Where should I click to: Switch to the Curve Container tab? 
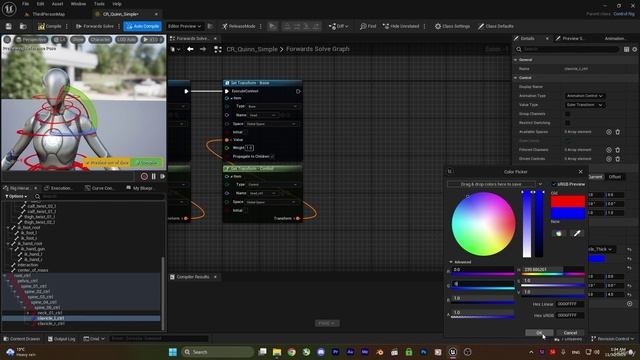point(99,188)
